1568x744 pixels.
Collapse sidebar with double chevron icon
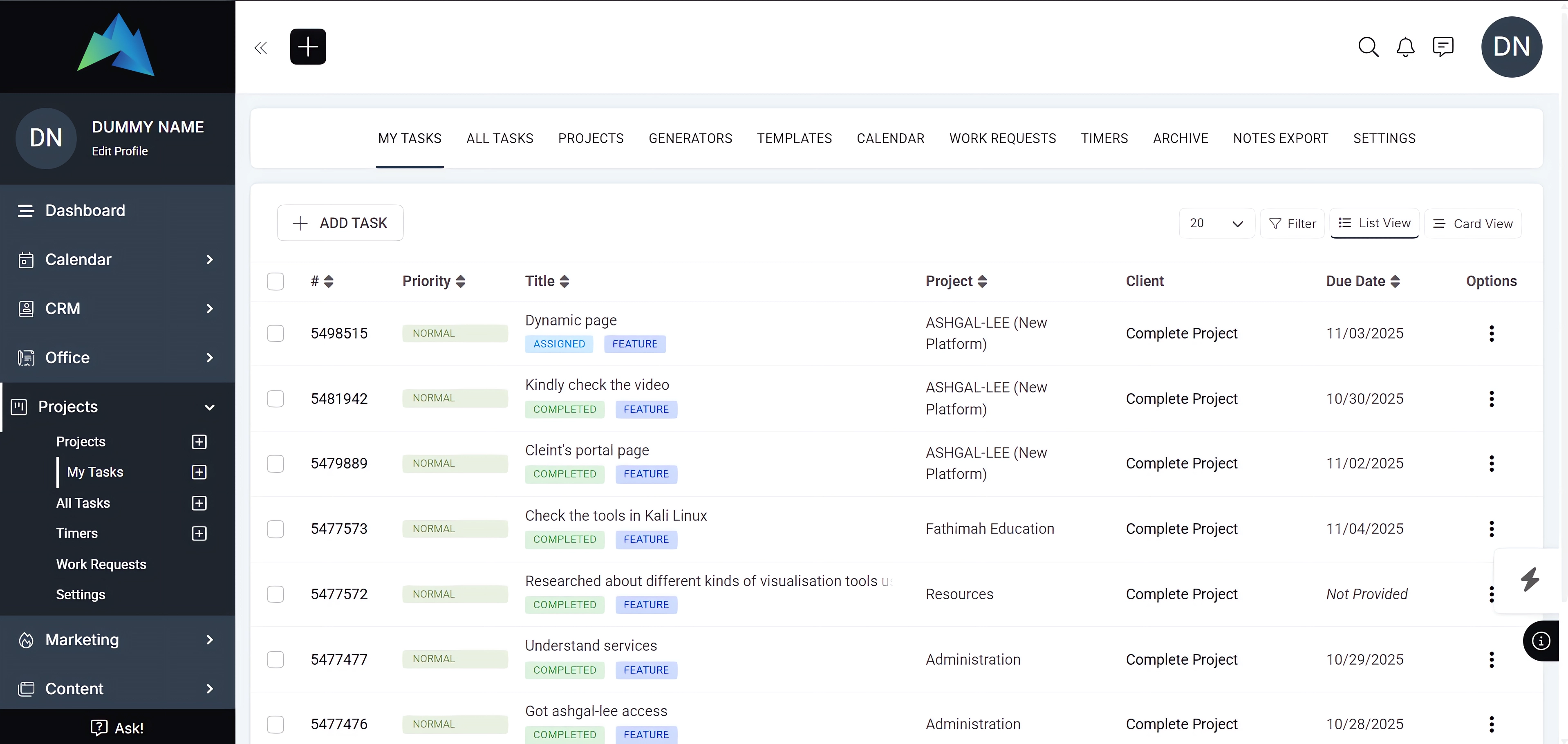point(260,47)
